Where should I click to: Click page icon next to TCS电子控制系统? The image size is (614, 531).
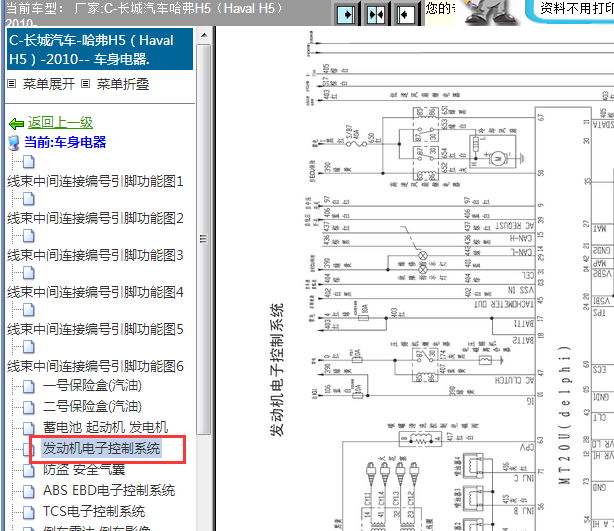click(29, 512)
